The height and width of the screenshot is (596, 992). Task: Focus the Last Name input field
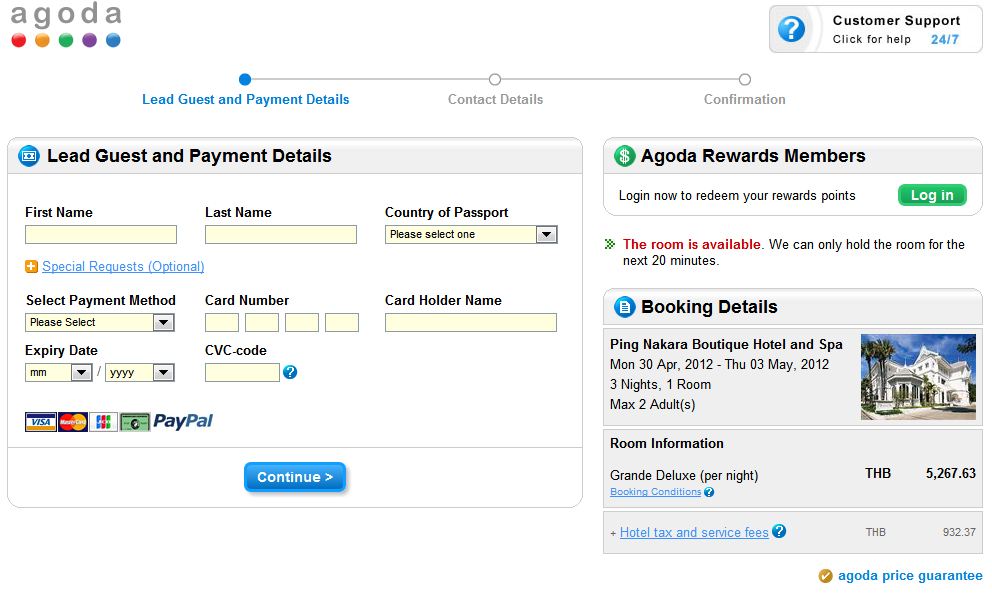tap(281, 235)
